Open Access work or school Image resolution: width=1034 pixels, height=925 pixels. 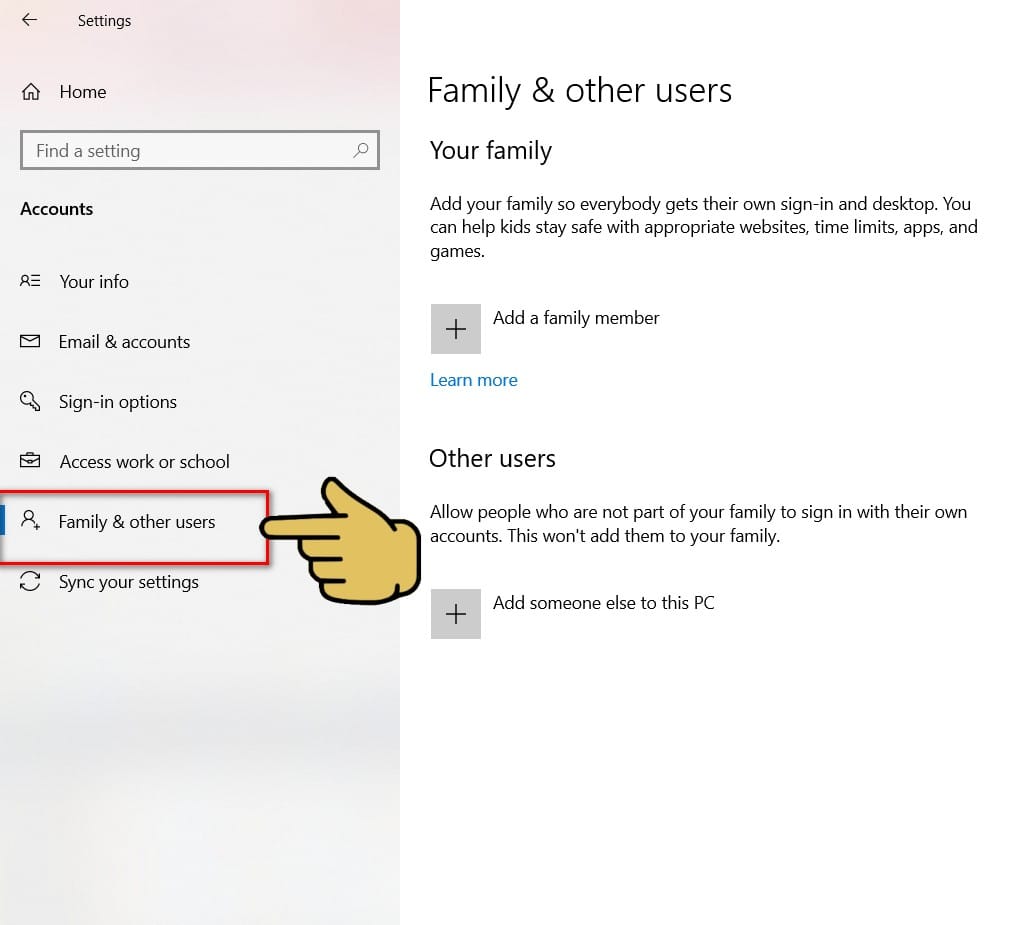pos(144,462)
